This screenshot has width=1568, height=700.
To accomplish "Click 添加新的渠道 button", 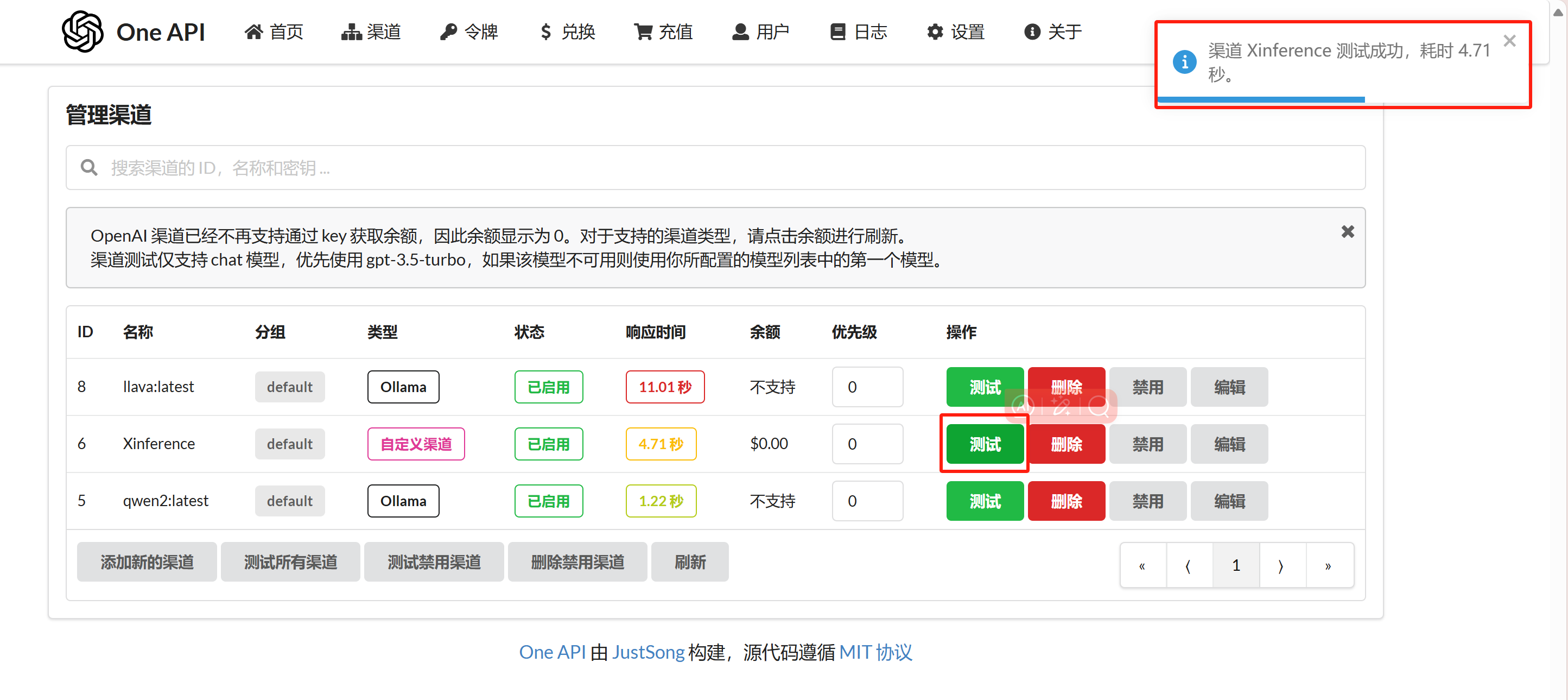I will (x=147, y=562).
